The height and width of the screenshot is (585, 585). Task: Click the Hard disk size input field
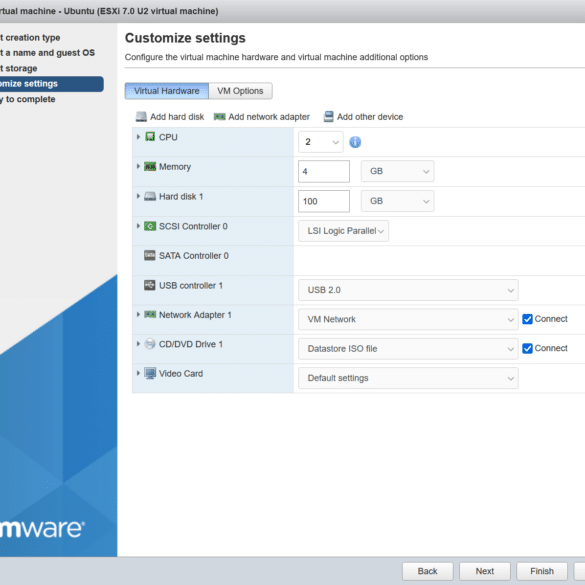point(324,201)
